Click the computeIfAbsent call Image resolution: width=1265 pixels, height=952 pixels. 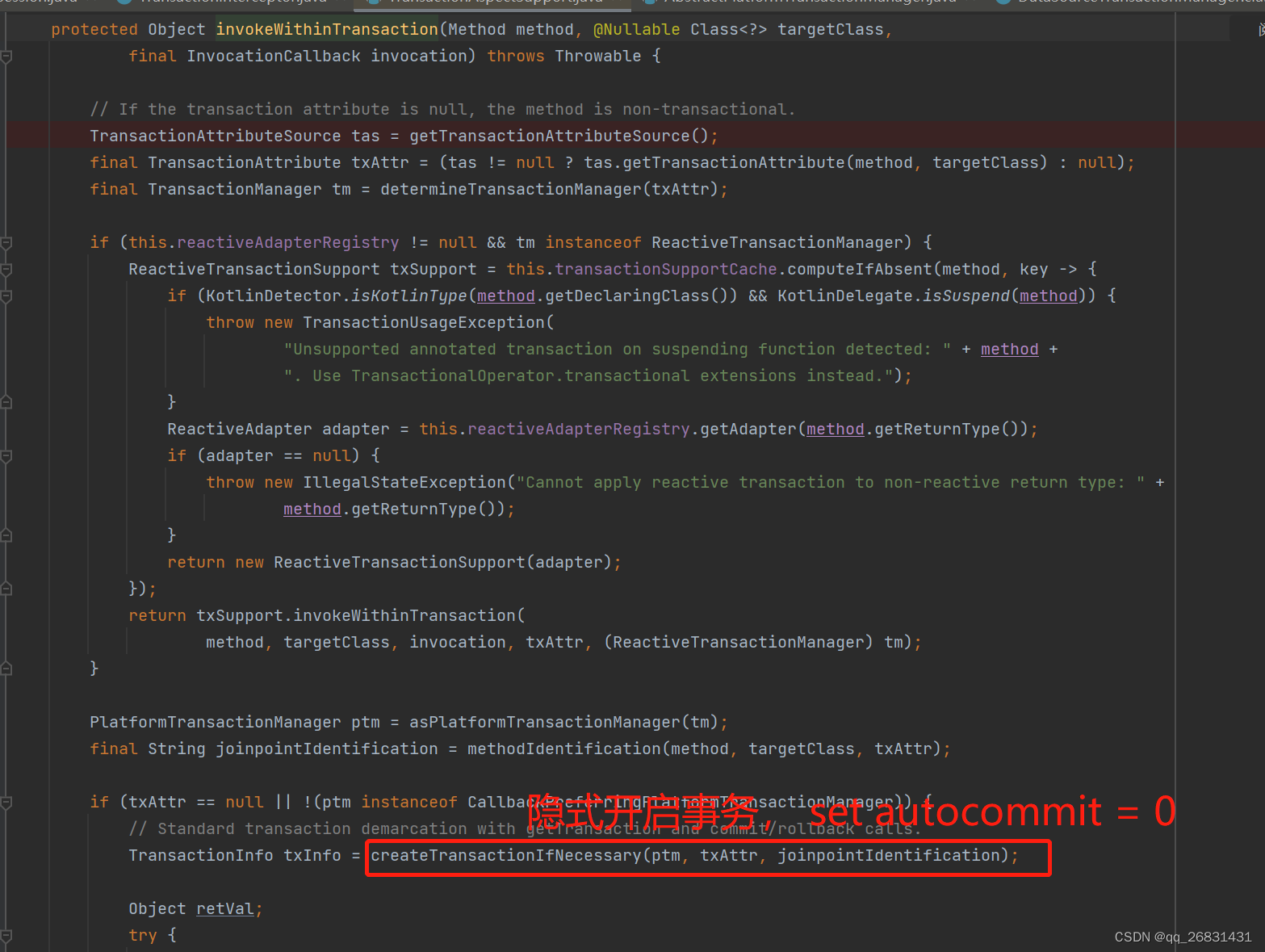(860, 270)
